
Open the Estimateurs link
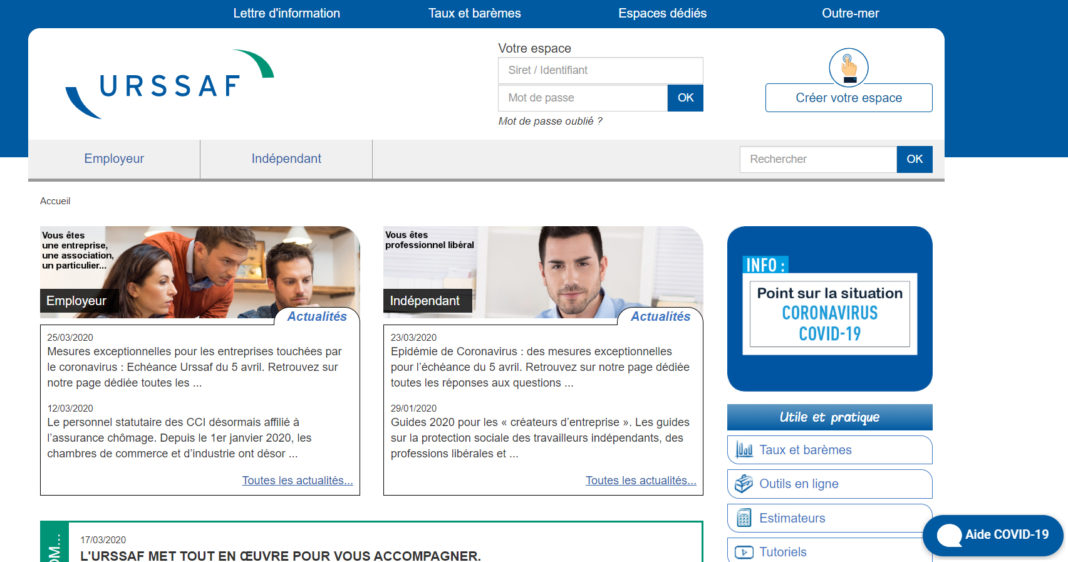point(830,518)
